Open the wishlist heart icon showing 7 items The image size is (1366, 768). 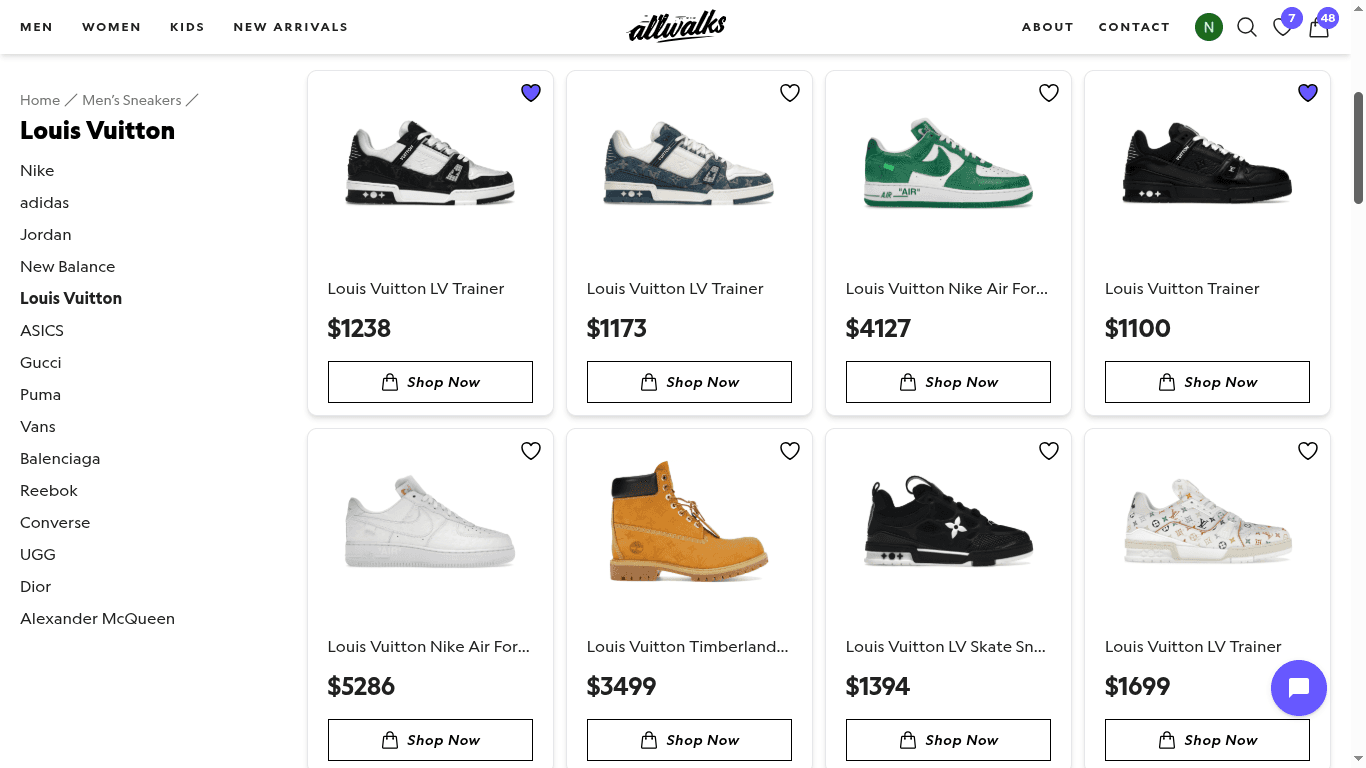[x=1282, y=28]
